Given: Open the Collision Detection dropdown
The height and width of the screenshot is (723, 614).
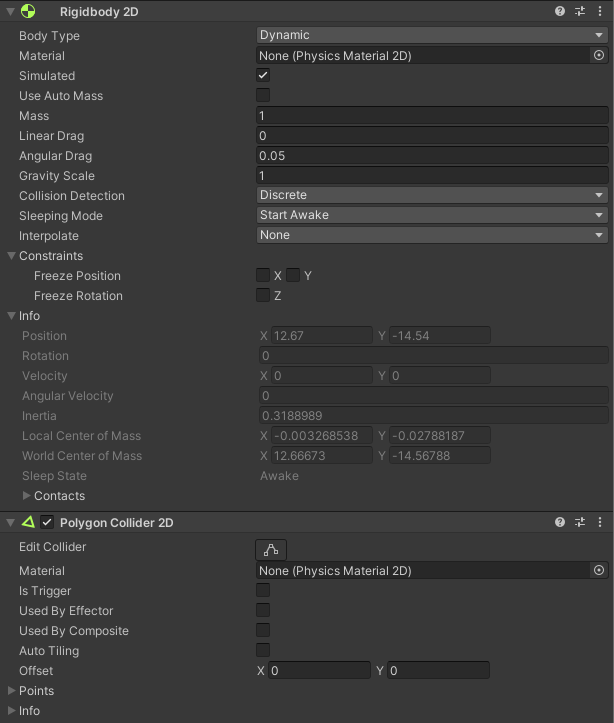Looking at the screenshot, I should coord(432,195).
